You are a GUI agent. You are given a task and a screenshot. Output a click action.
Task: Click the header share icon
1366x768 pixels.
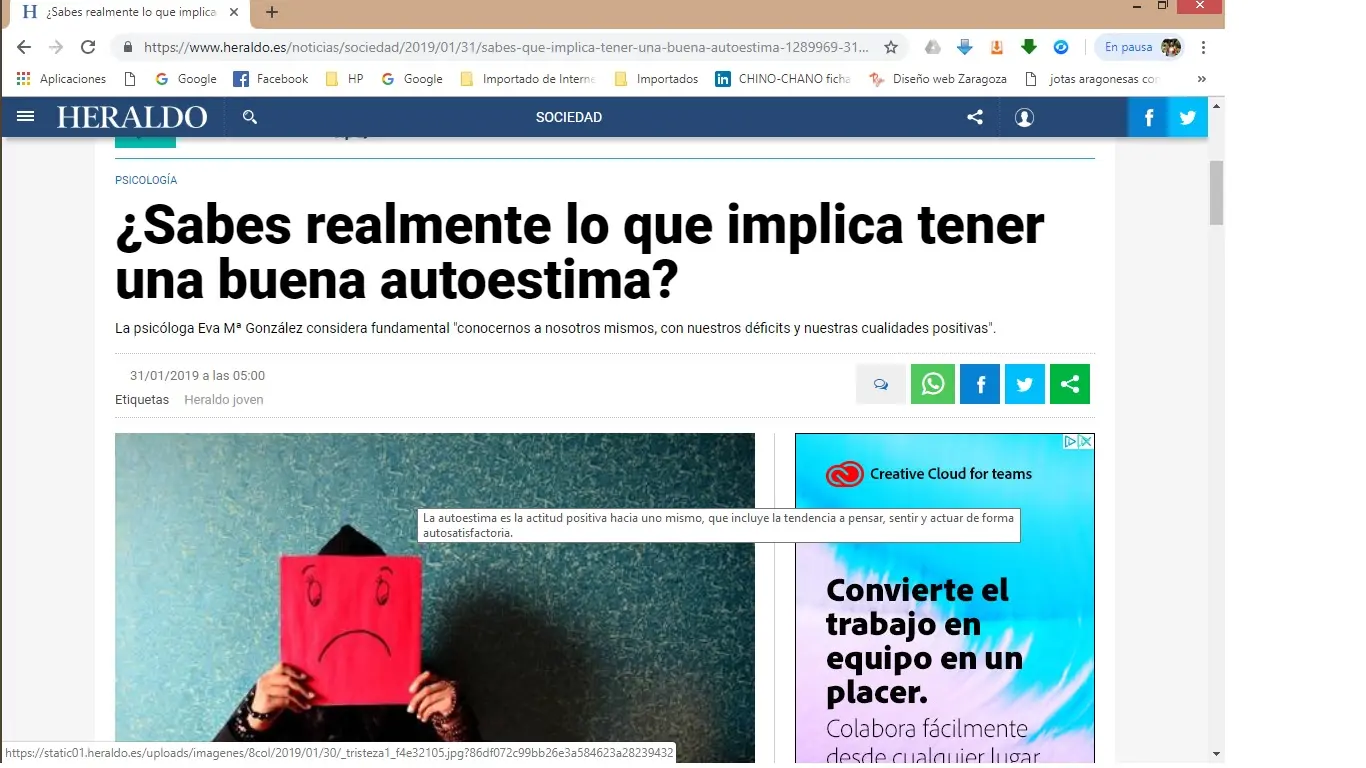pos(975,117)
